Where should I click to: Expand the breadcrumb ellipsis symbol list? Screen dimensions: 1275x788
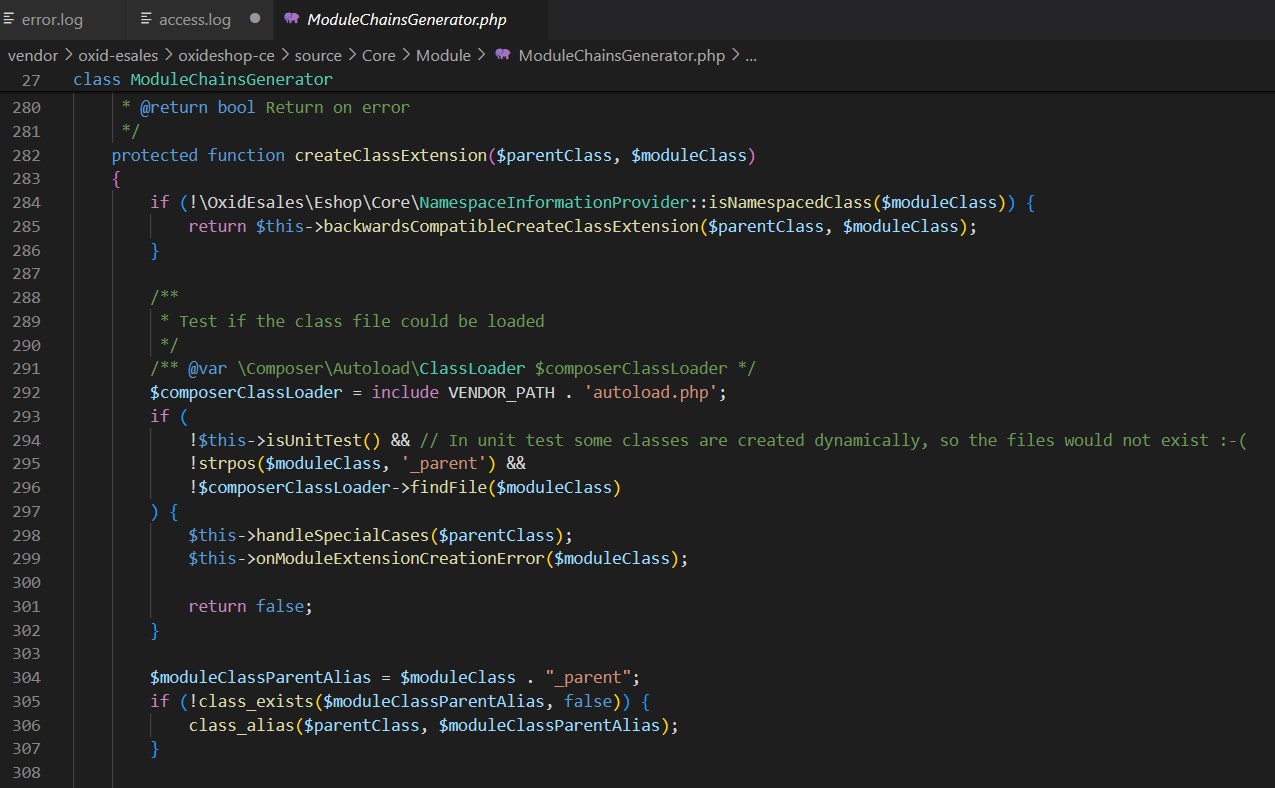(x=751, y=55)
